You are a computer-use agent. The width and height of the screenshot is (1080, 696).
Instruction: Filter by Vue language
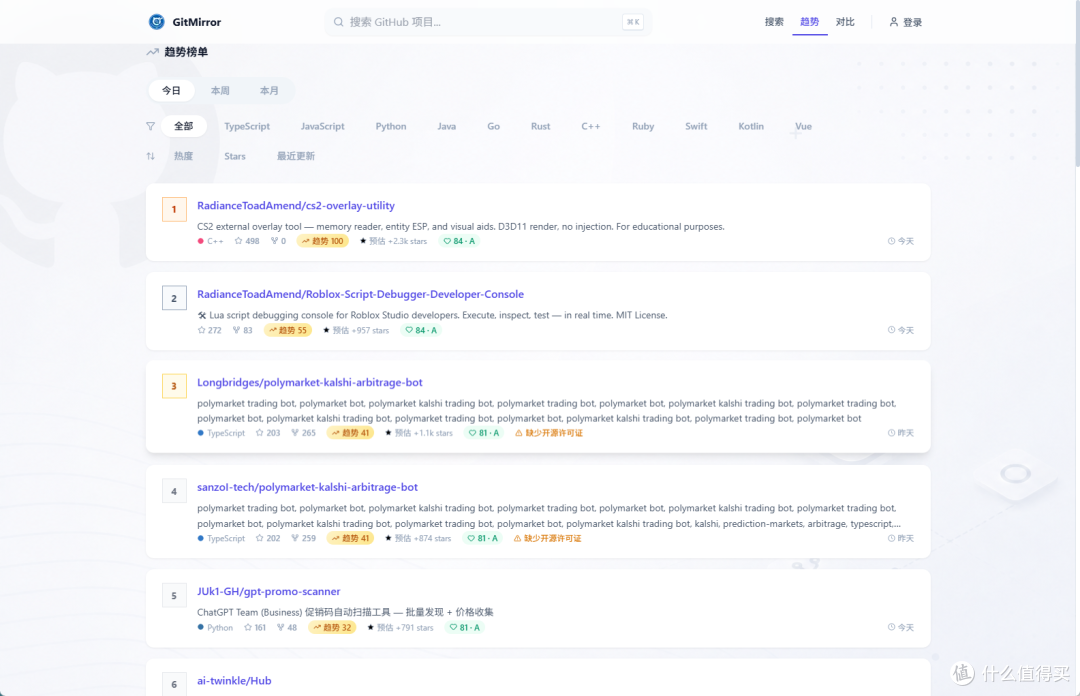tap(803, 126)
